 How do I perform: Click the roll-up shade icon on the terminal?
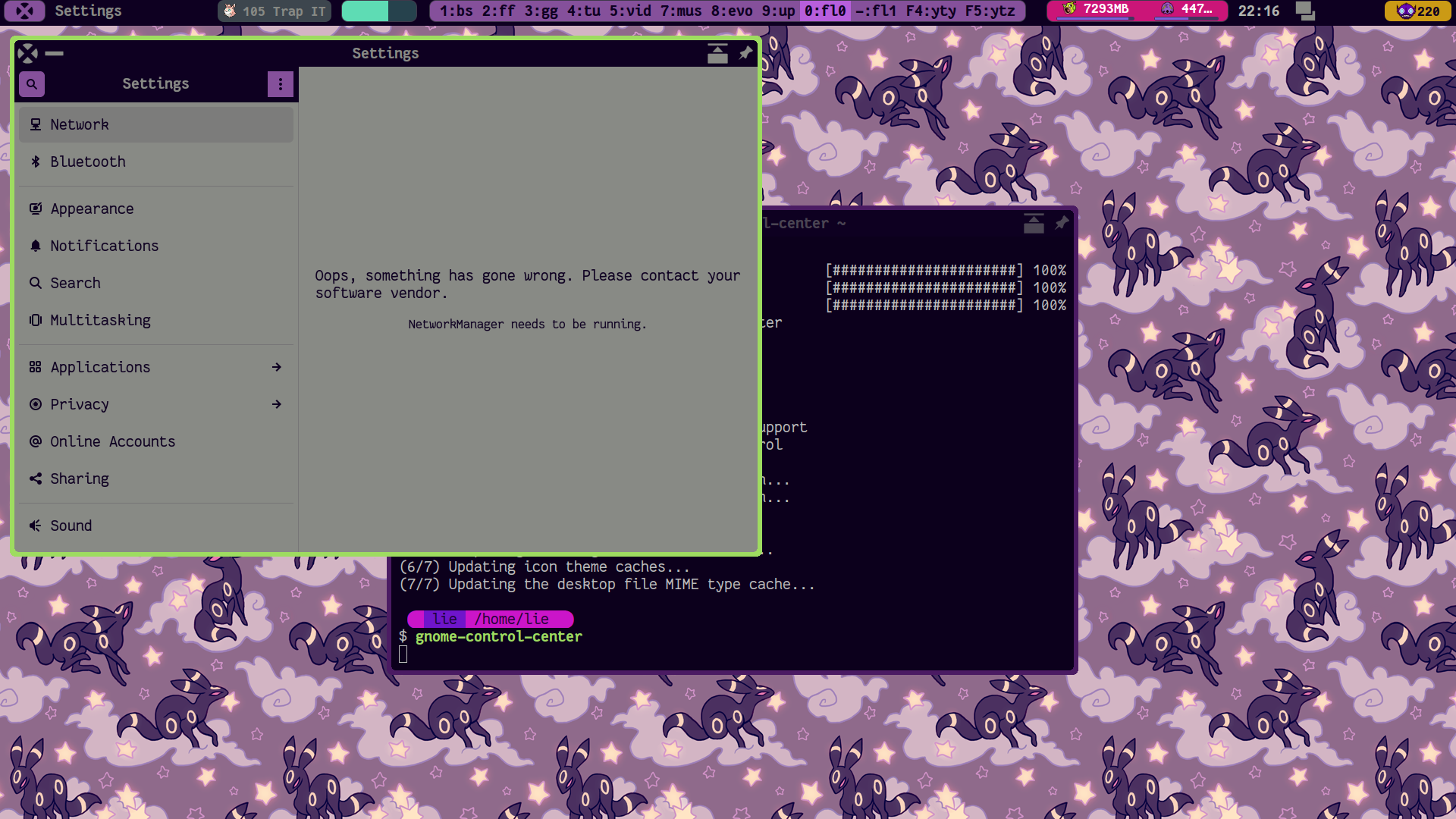point(1034,222)
